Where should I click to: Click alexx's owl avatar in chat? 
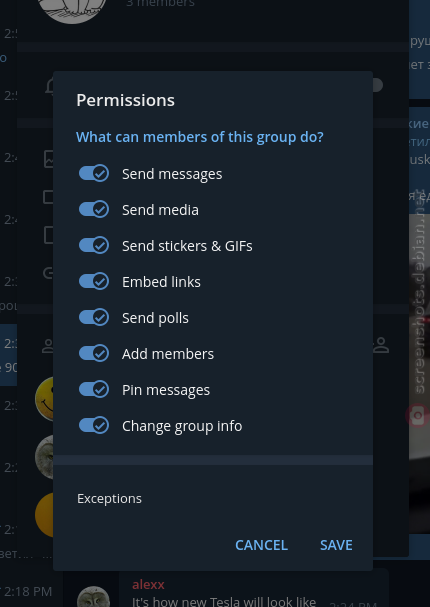tap(93, 597)
